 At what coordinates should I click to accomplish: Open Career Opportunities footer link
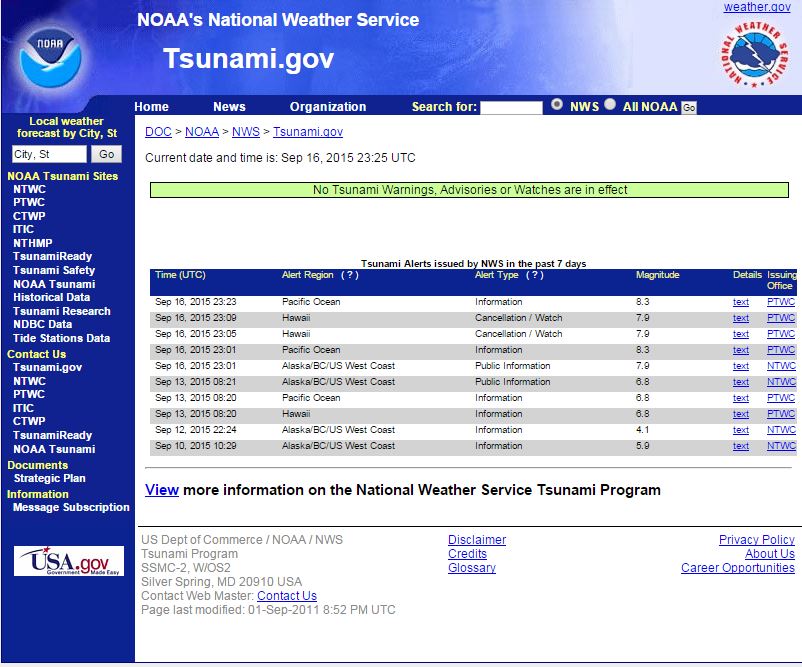(738, 568)
